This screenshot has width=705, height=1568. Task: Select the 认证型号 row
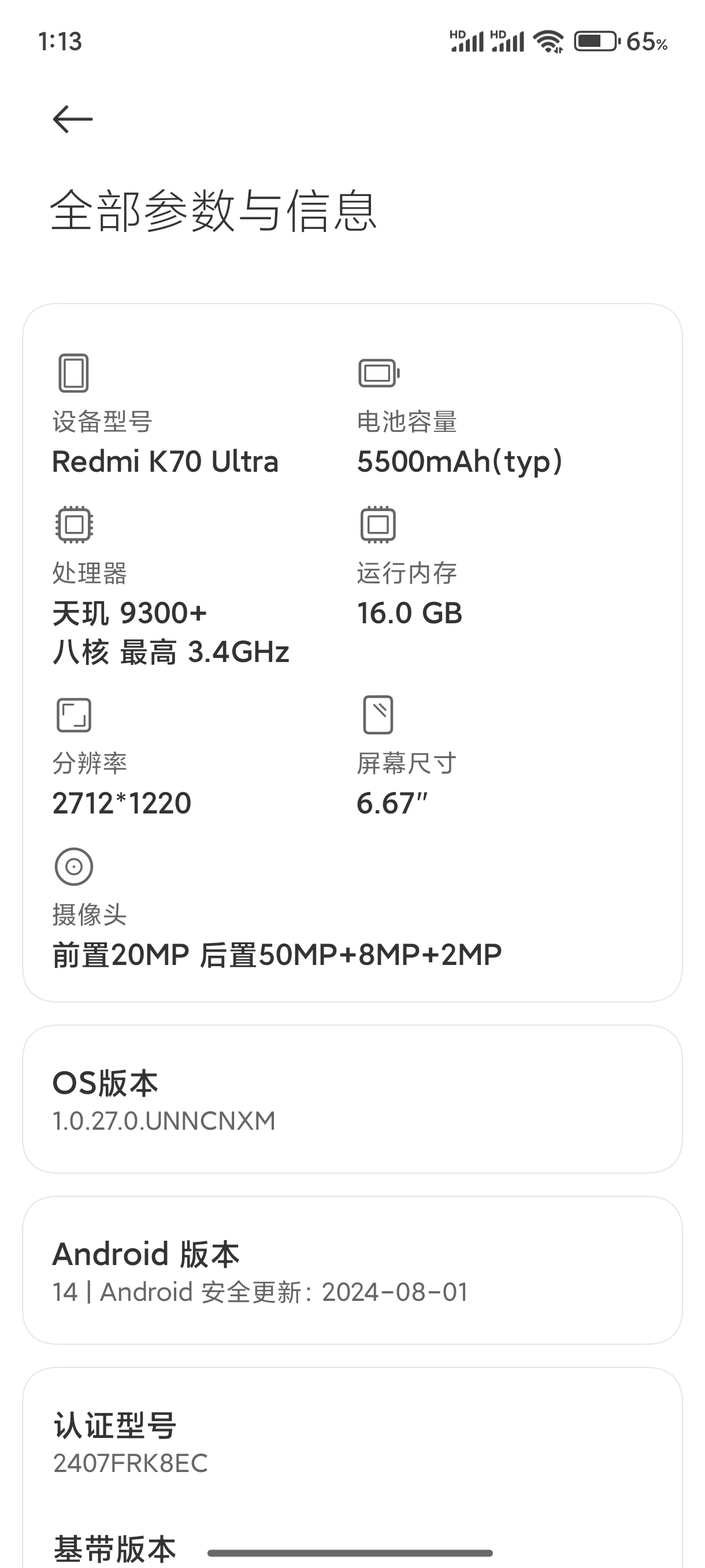352,1441
